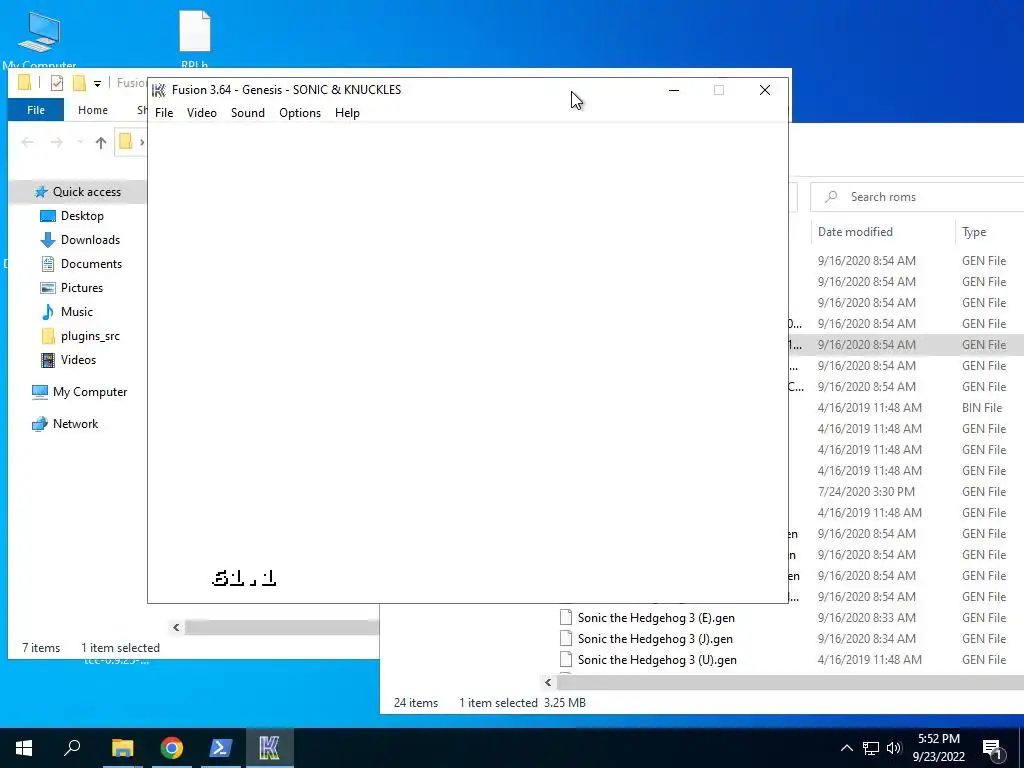
Task: Click the New folder icon in Explorer title bar
Action: click(79, 83)
